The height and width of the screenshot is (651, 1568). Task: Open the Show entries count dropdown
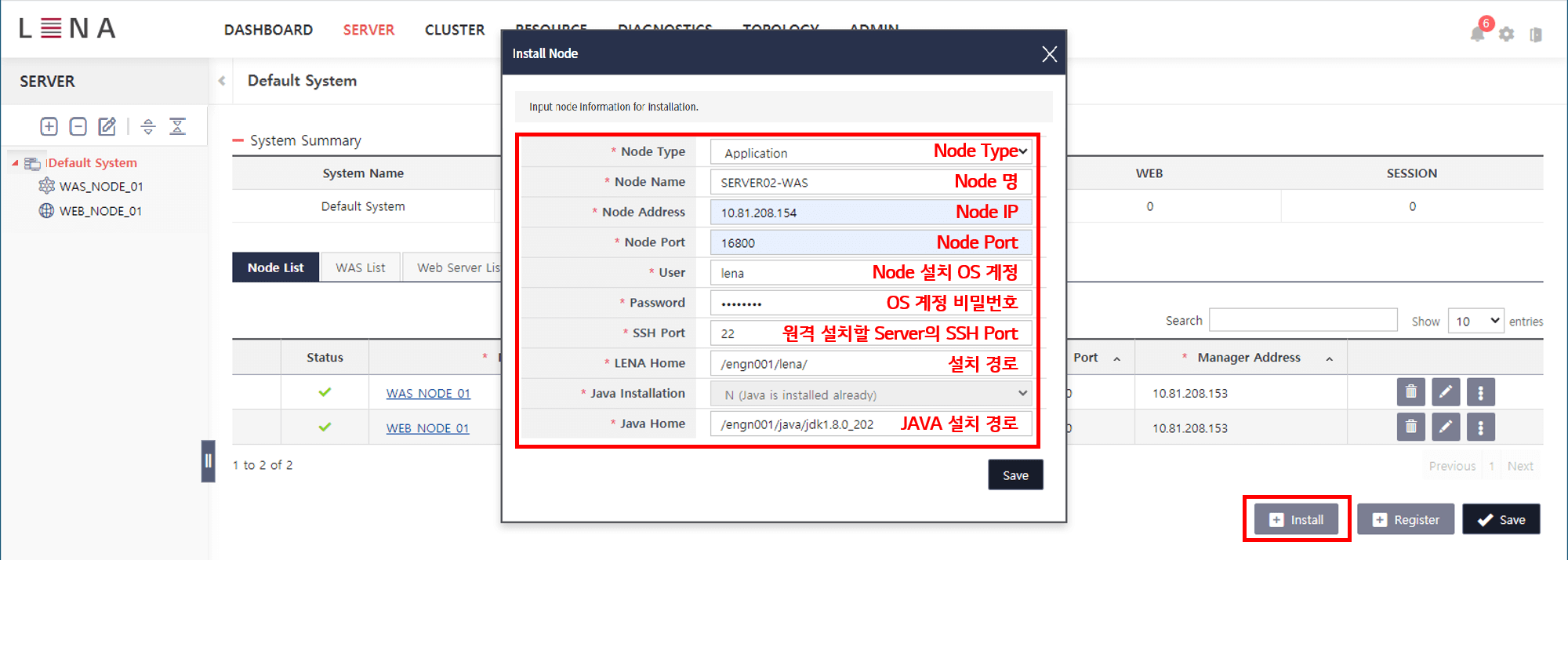pyautogui.click(x=1475, y=321)
